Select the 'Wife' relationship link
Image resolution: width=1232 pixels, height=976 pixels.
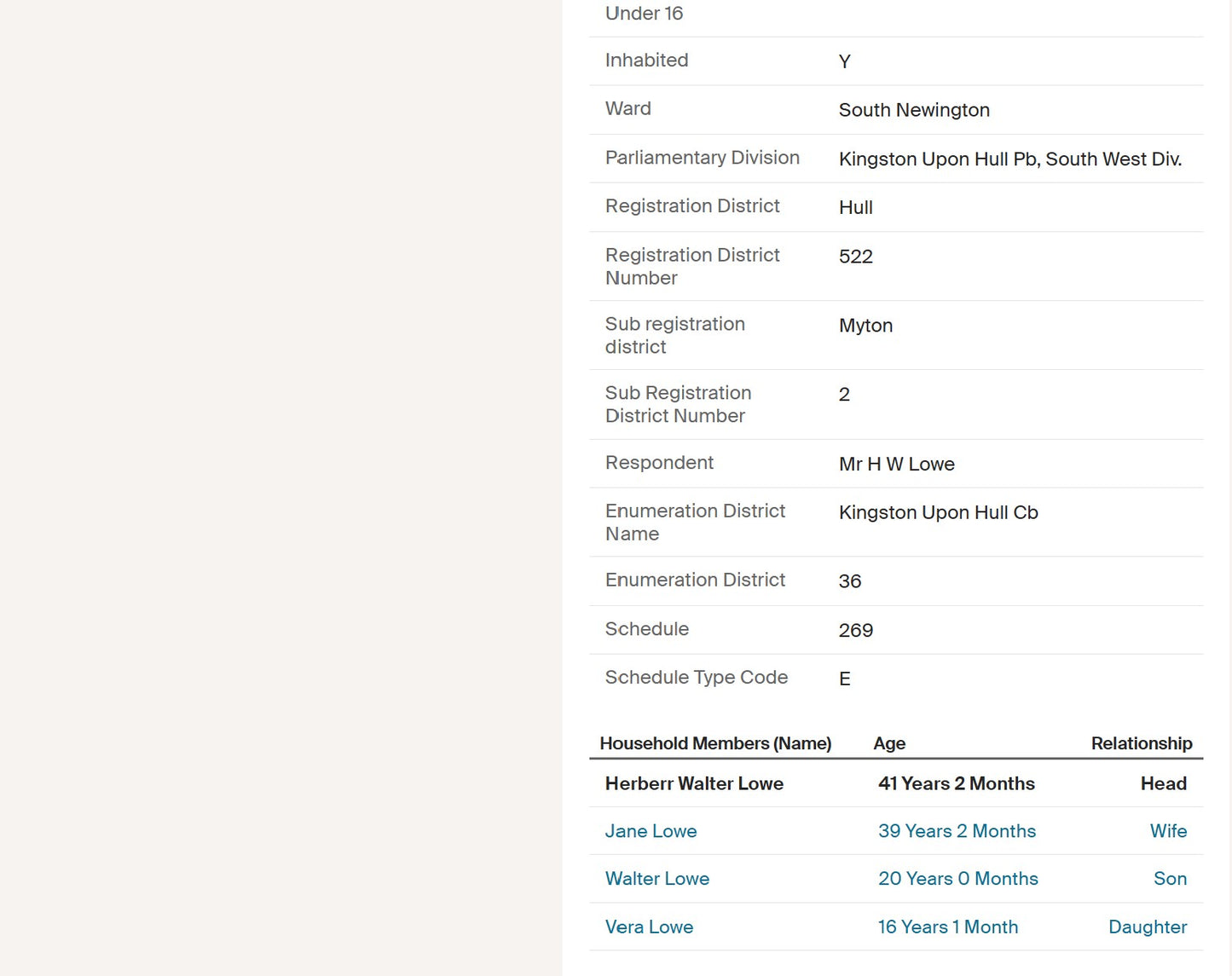point(1168,831)
